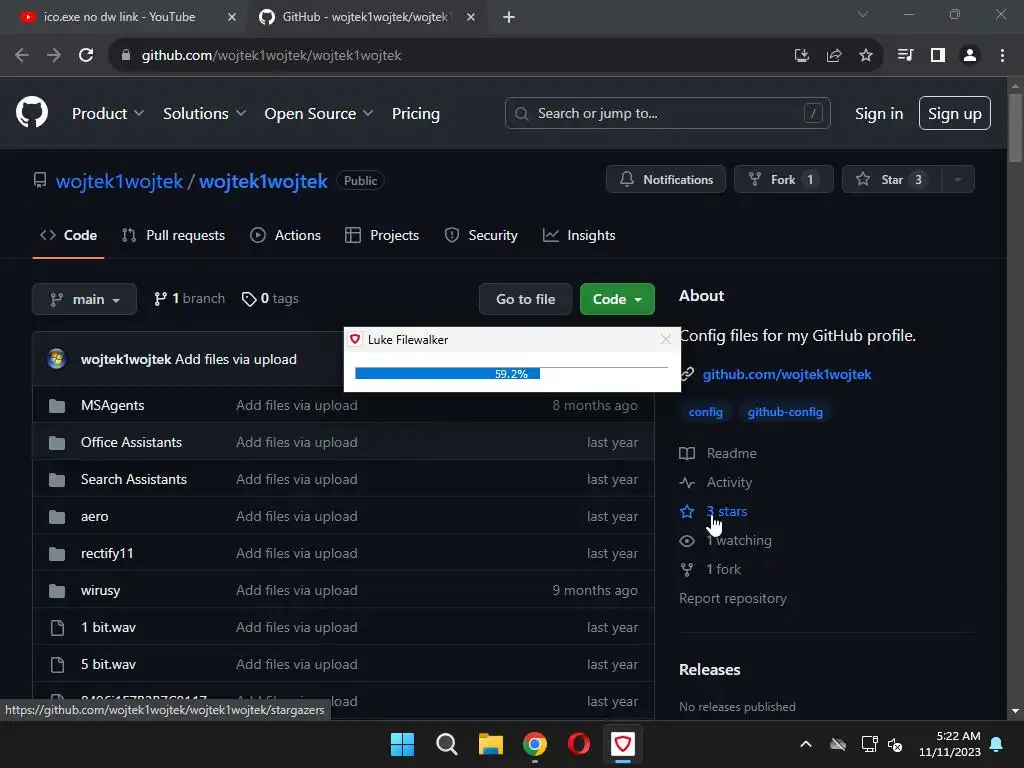Switch to the Code tab

click(x=69, y=235)
